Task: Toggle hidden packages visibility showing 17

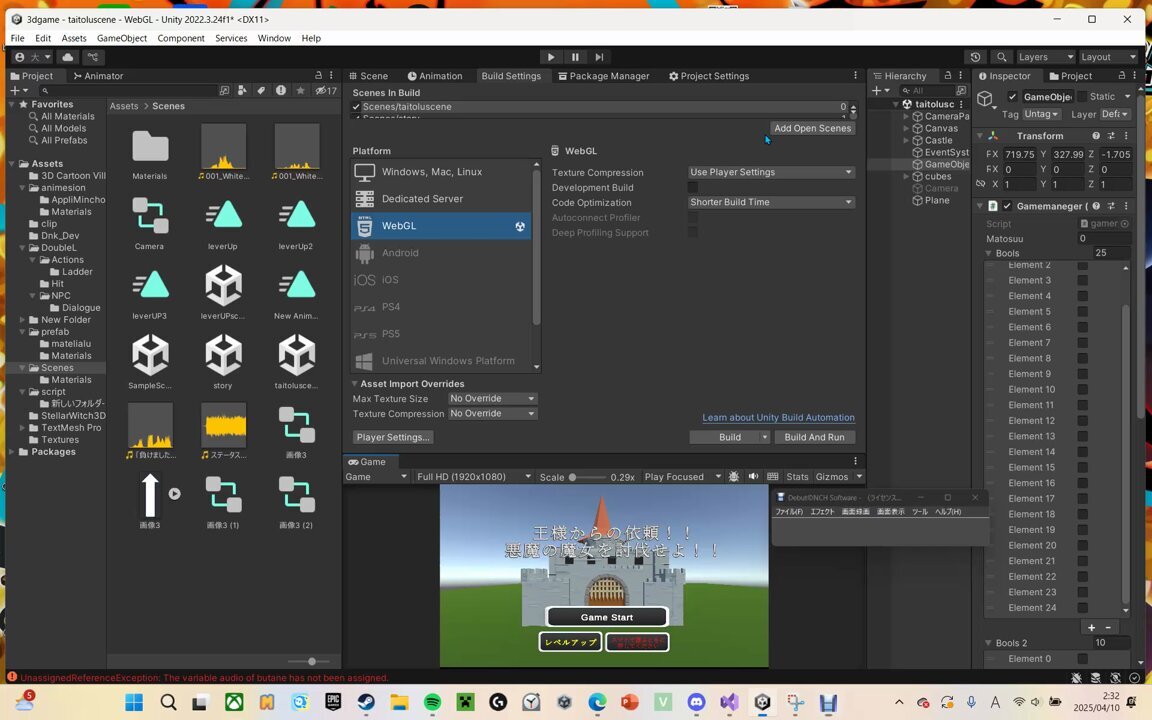Action: pyautogui.click(x=325, y=90)
